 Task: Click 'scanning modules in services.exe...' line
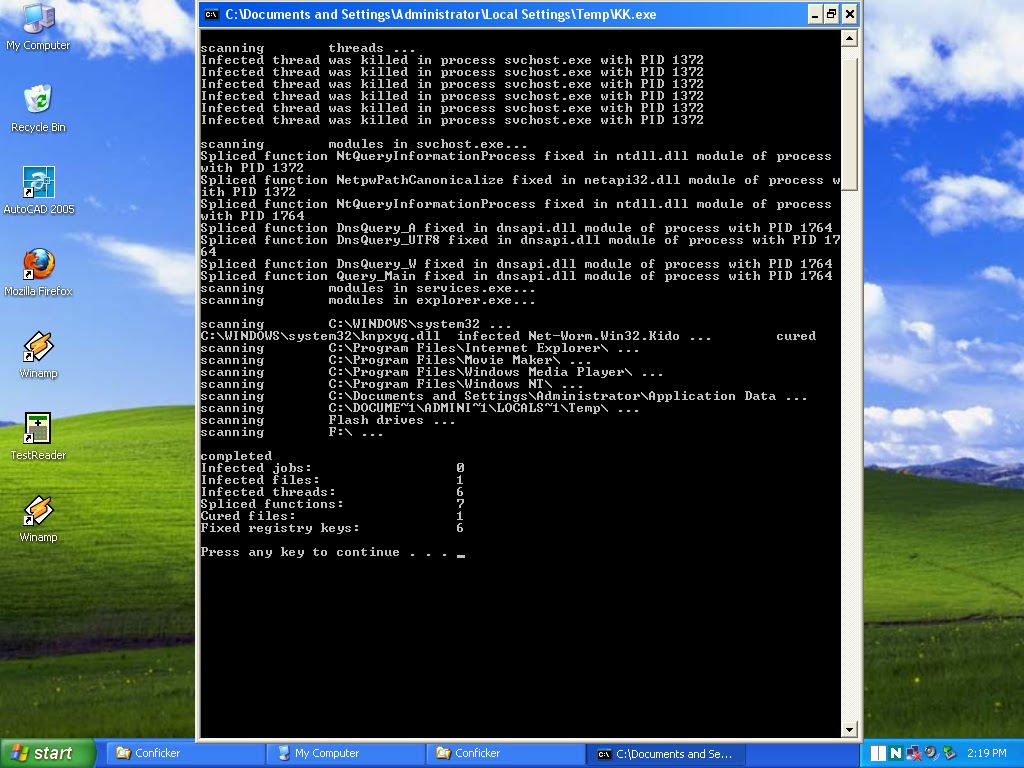coord(368,288)
